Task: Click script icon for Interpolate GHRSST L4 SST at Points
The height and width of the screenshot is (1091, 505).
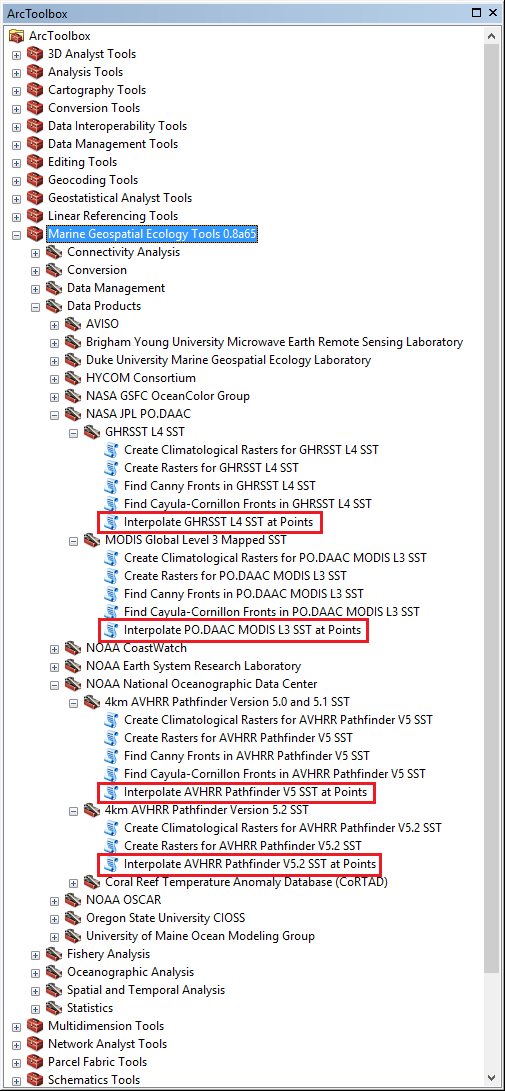Action: click(x=111, y=522)
